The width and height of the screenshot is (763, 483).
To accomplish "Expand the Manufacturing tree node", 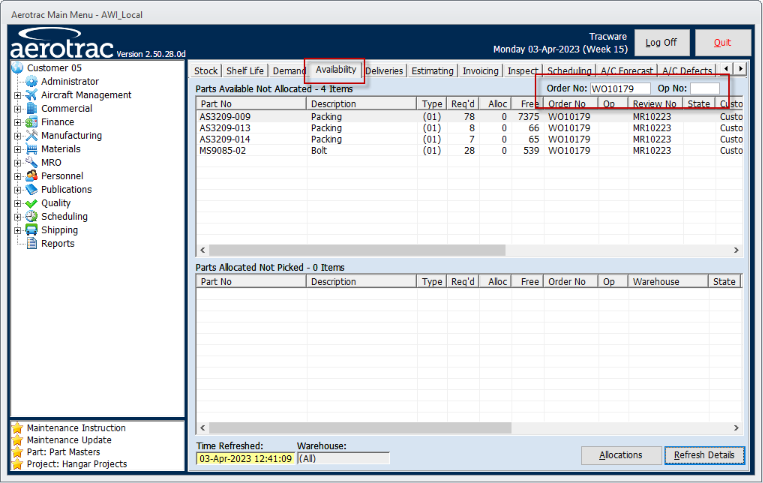I will point(17,136).
